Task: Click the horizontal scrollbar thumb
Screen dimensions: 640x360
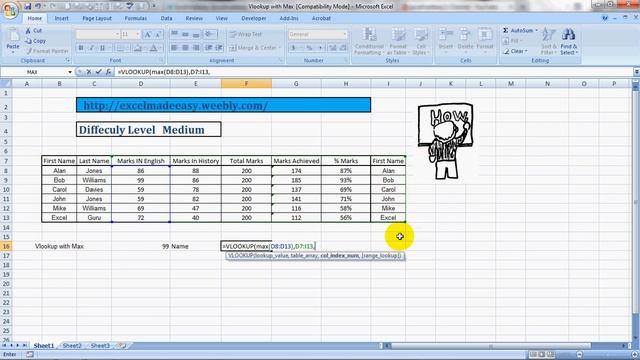Action: 491,346
